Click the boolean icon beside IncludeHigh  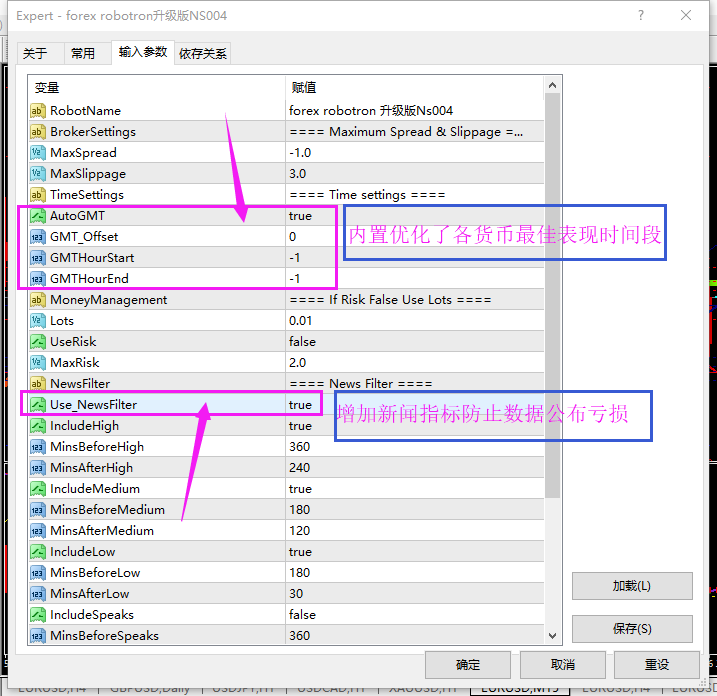37,426
